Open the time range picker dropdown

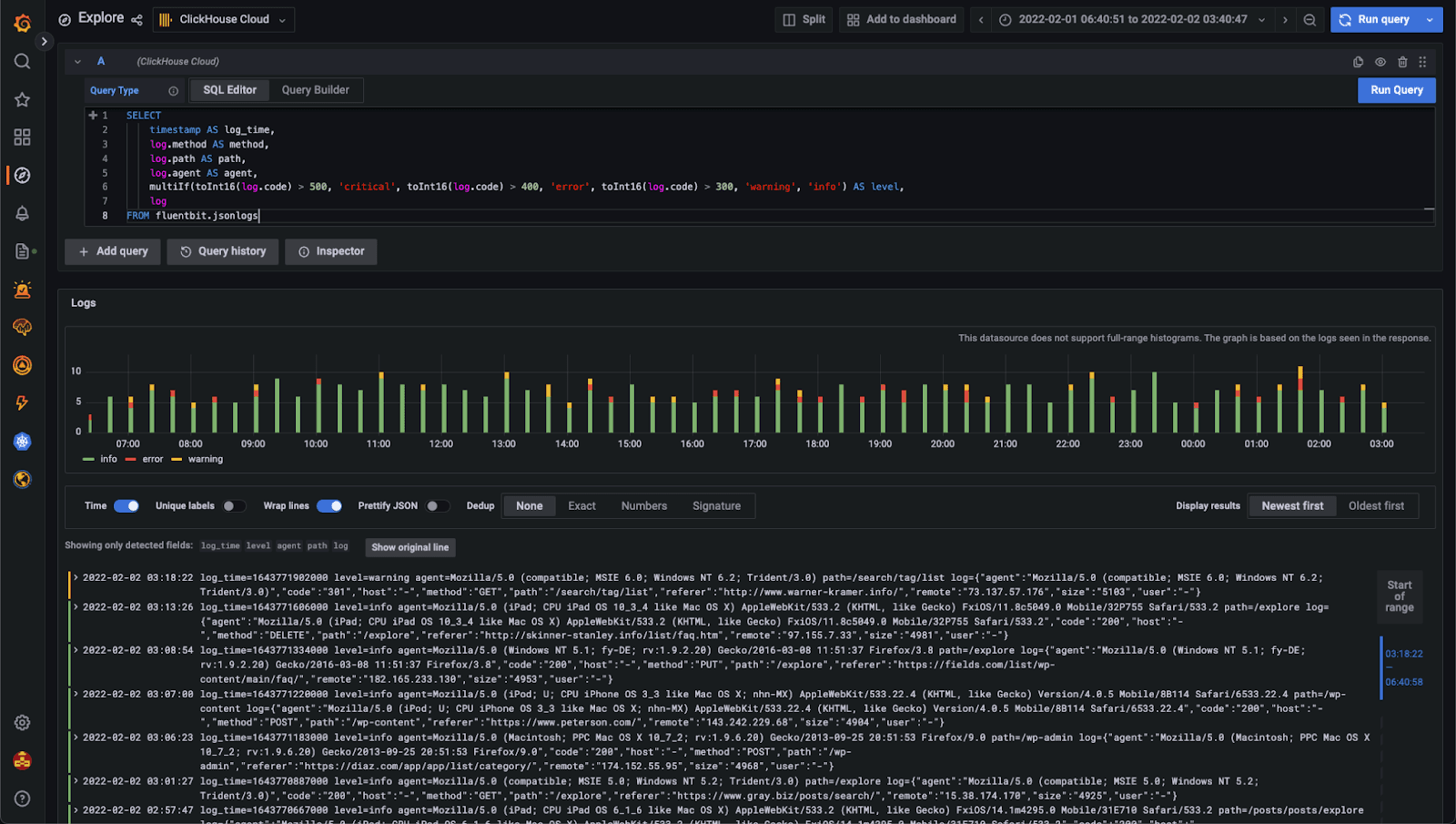[x=1132, y=20]
